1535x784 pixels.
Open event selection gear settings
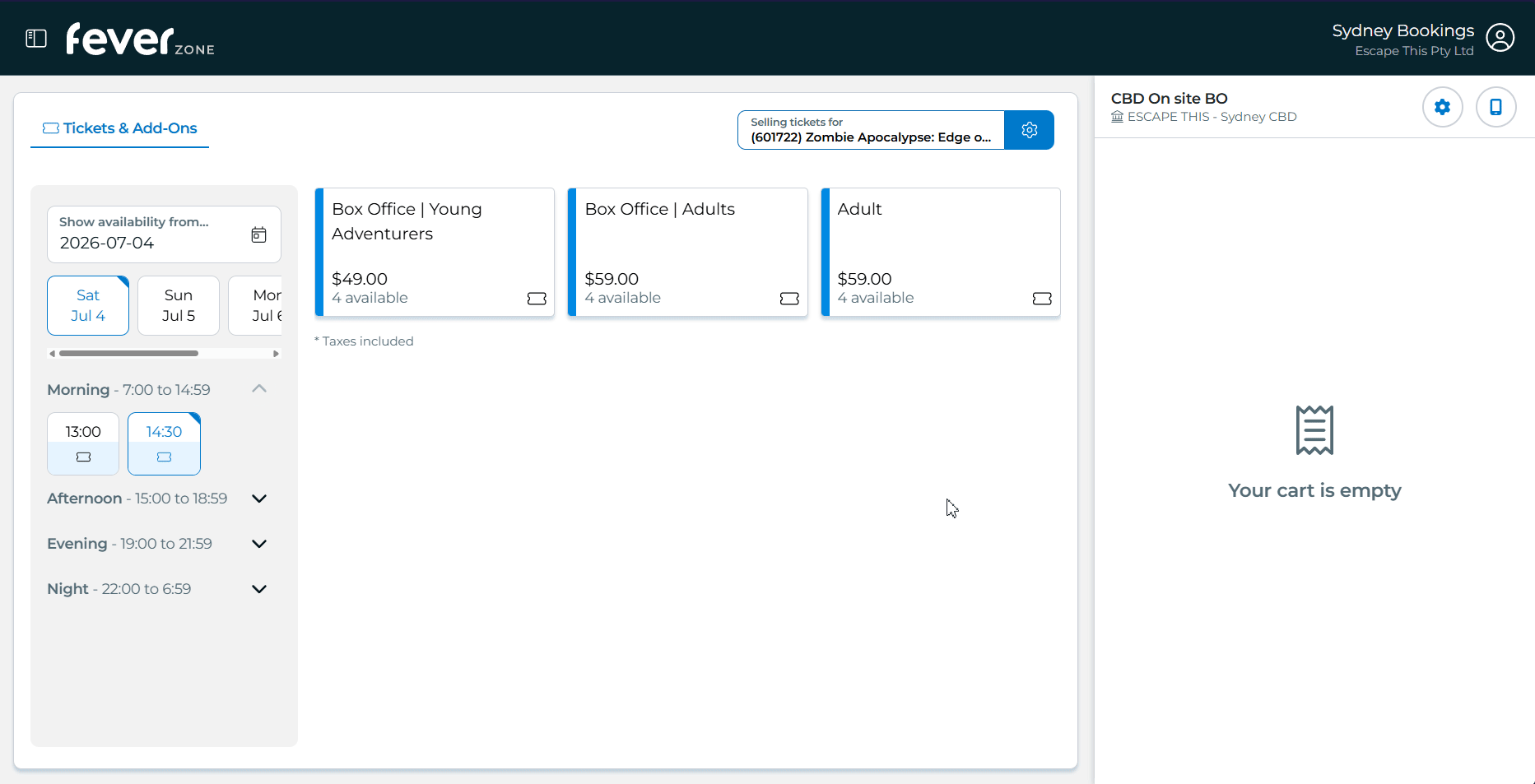(x=1029, y=130)
